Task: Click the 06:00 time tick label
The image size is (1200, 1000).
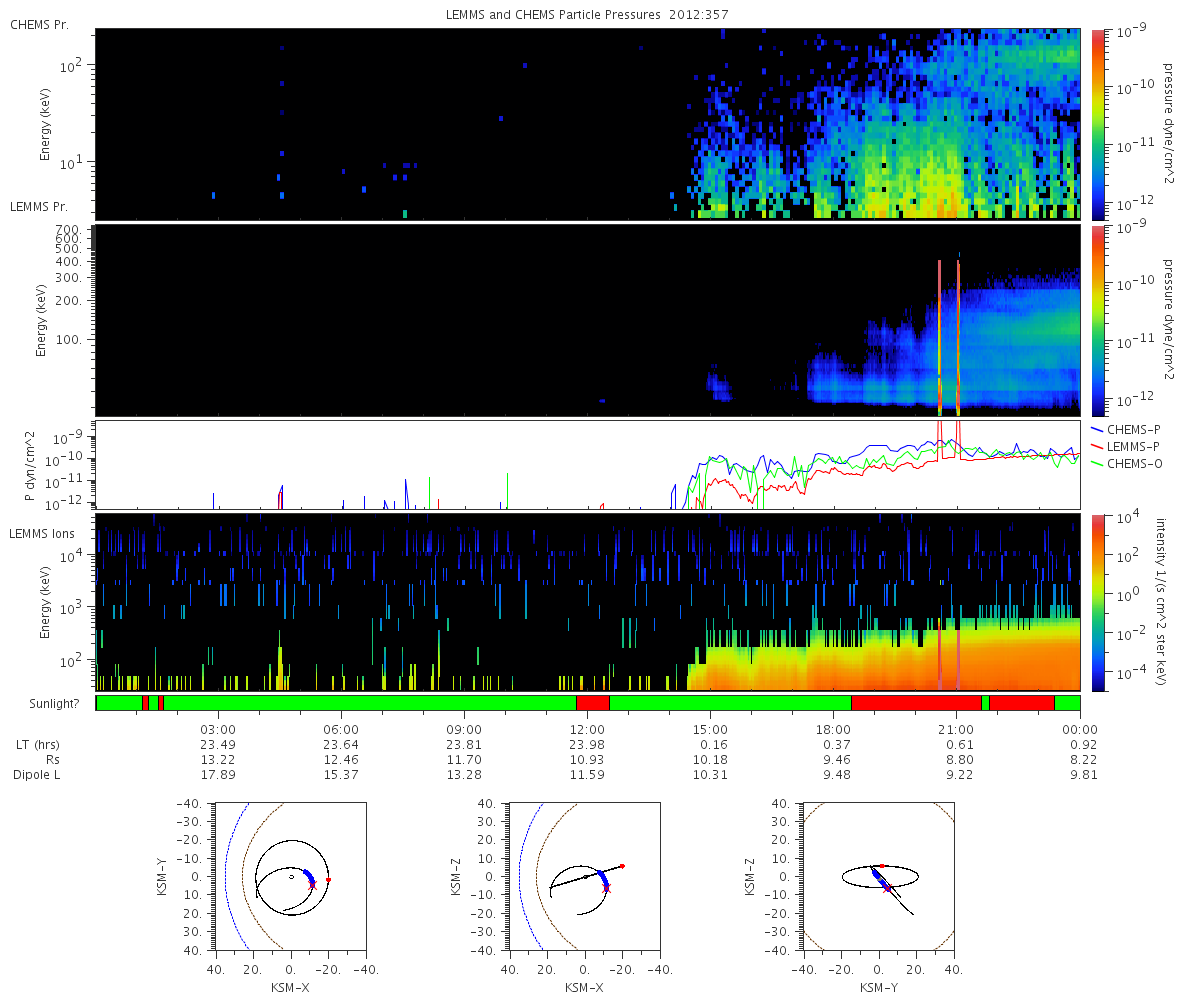Action: [x=342, y=729]
